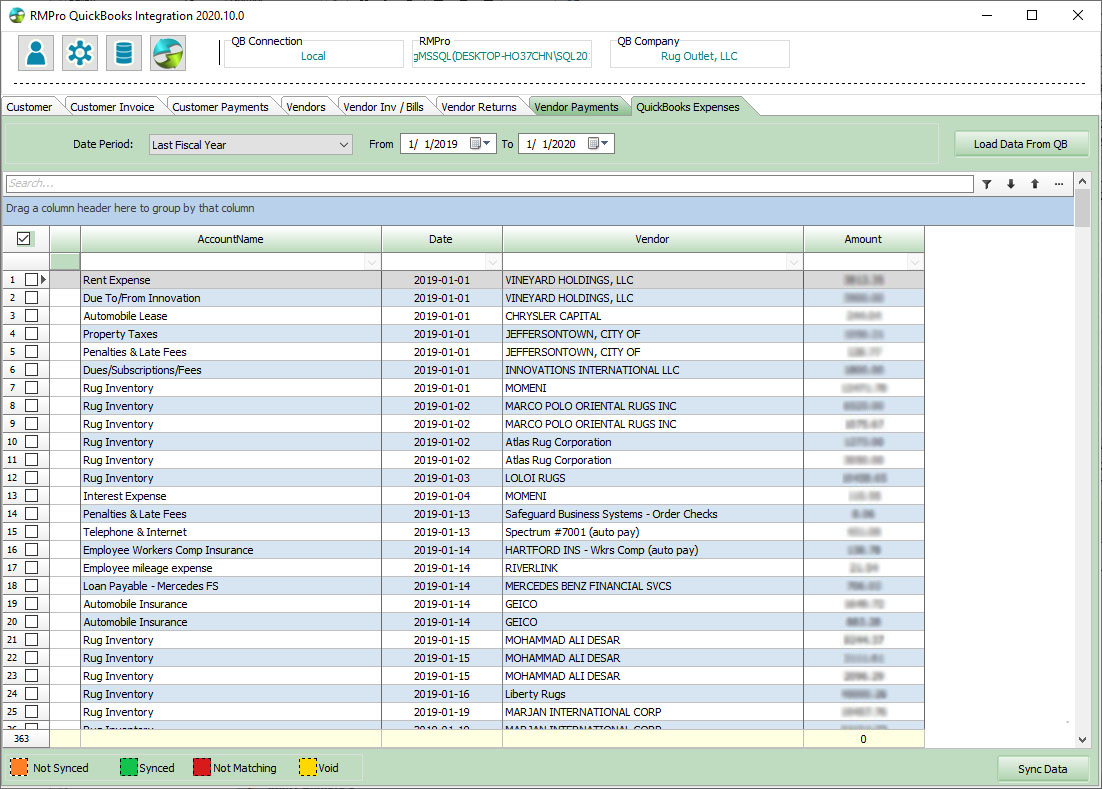Click into the grid Search field
The width and height of the screenshot is (1103, 789).
(490, 184)
